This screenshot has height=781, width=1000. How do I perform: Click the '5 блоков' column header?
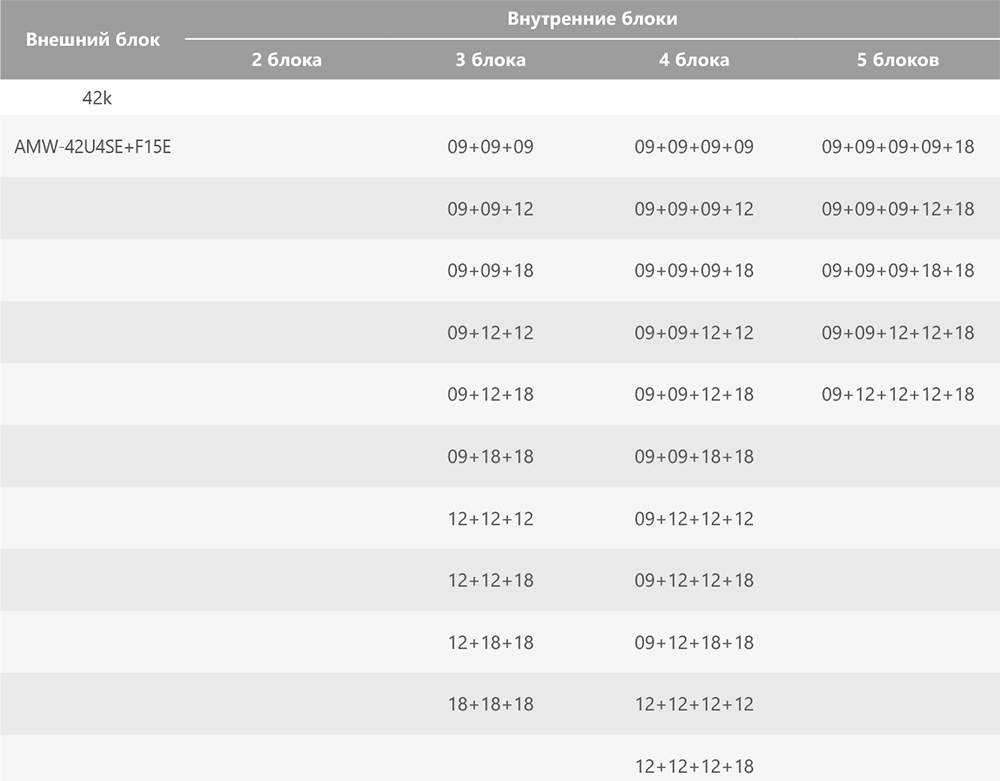[898, 60]
